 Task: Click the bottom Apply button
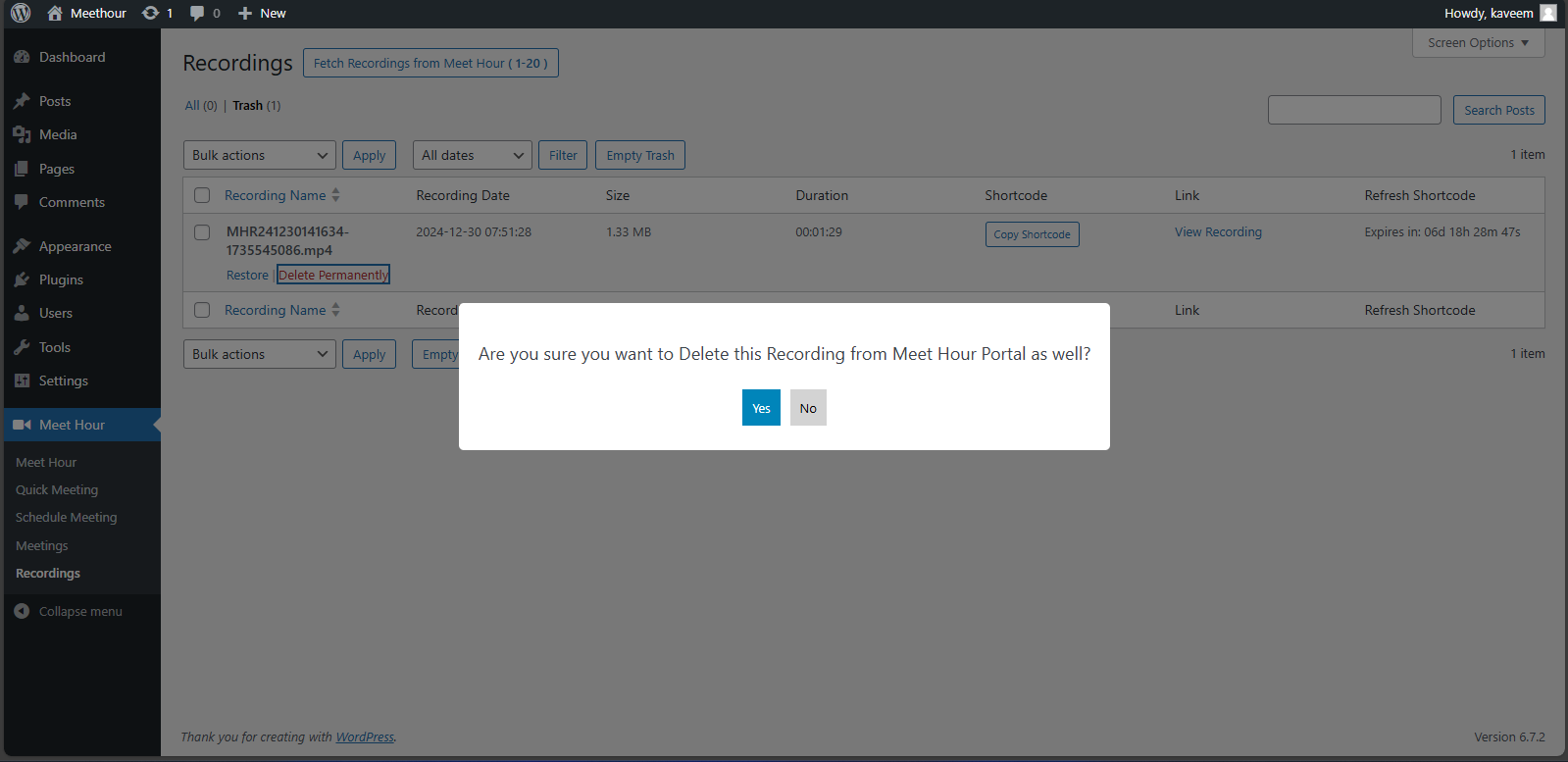pos(370,354)
